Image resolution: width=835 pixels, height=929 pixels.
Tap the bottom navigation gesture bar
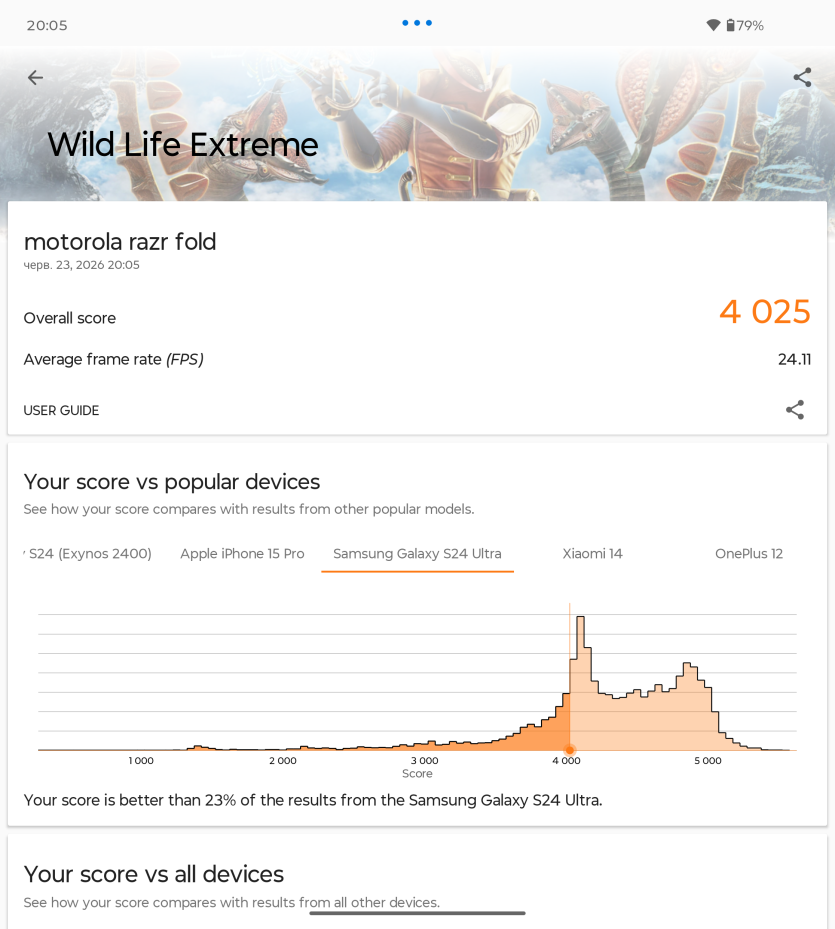[417, 913]
